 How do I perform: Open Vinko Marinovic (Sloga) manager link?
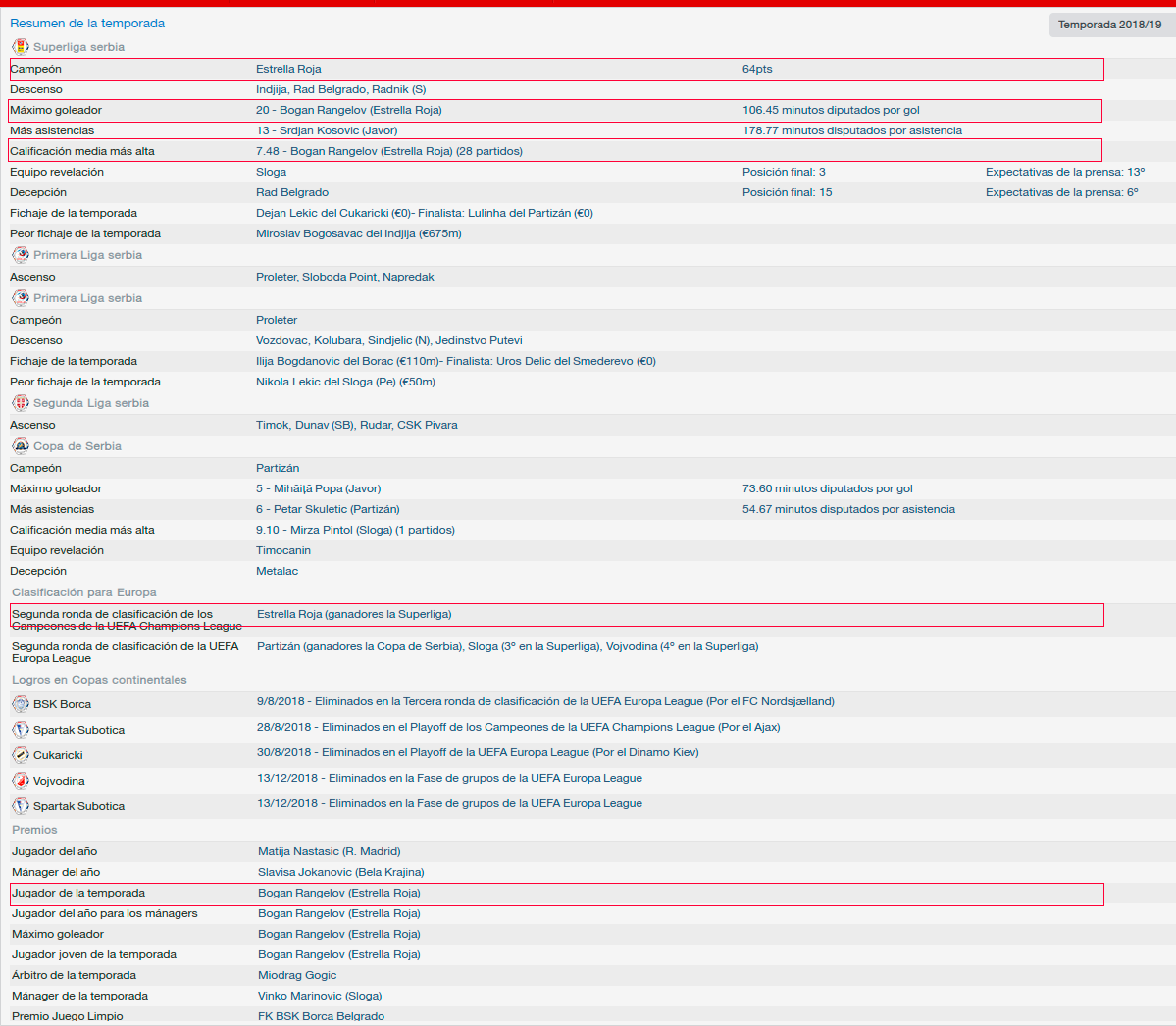coord(321,996)
